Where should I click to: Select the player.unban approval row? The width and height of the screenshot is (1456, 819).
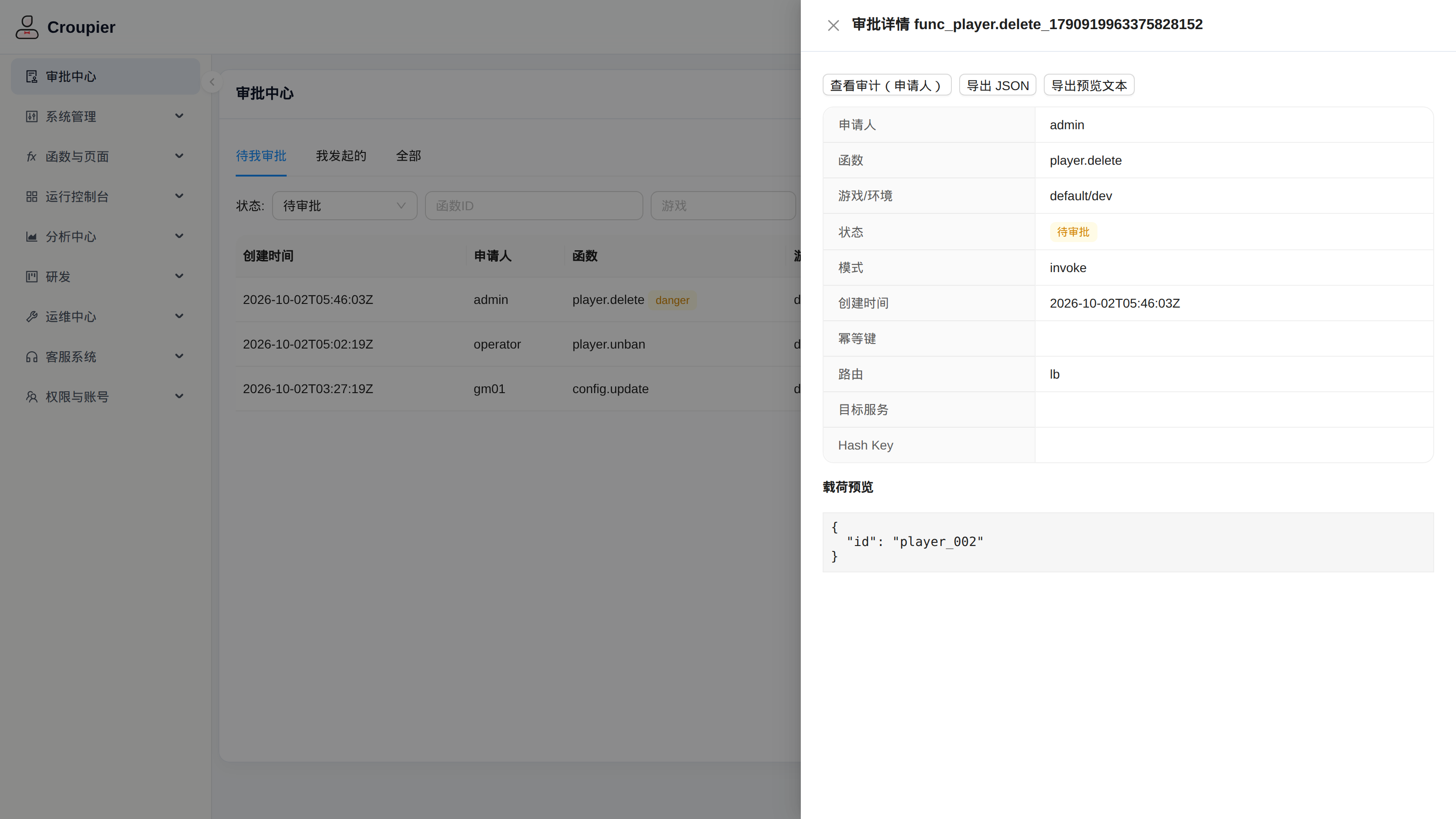(518, 344)
